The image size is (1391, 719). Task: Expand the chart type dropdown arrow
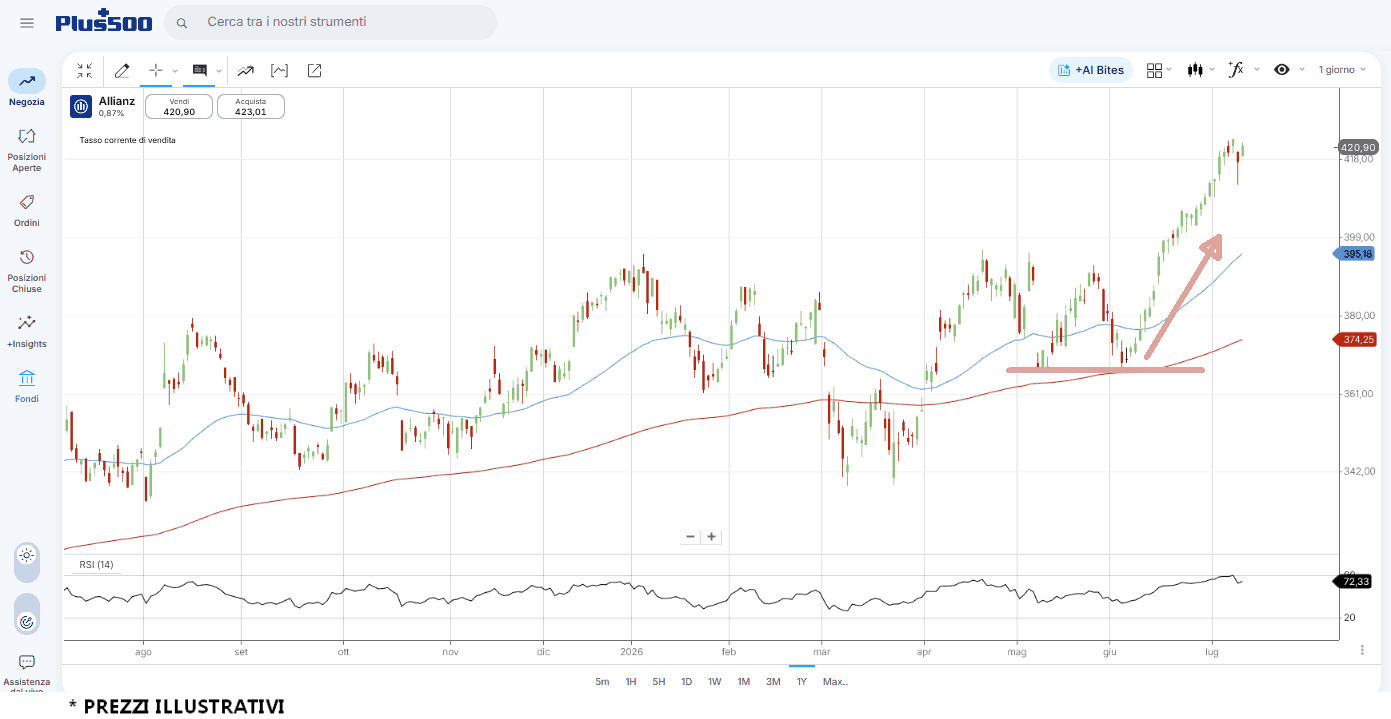click(x=1212, y=70)
